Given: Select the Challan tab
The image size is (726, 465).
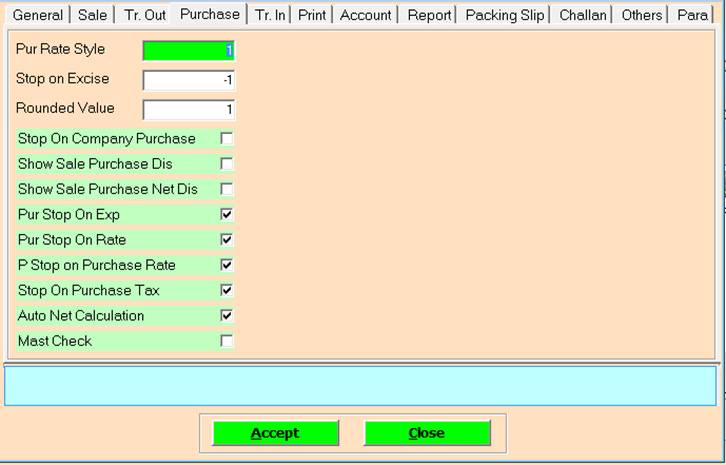Looking at the screenshot, I should click(x=582, y=15).
